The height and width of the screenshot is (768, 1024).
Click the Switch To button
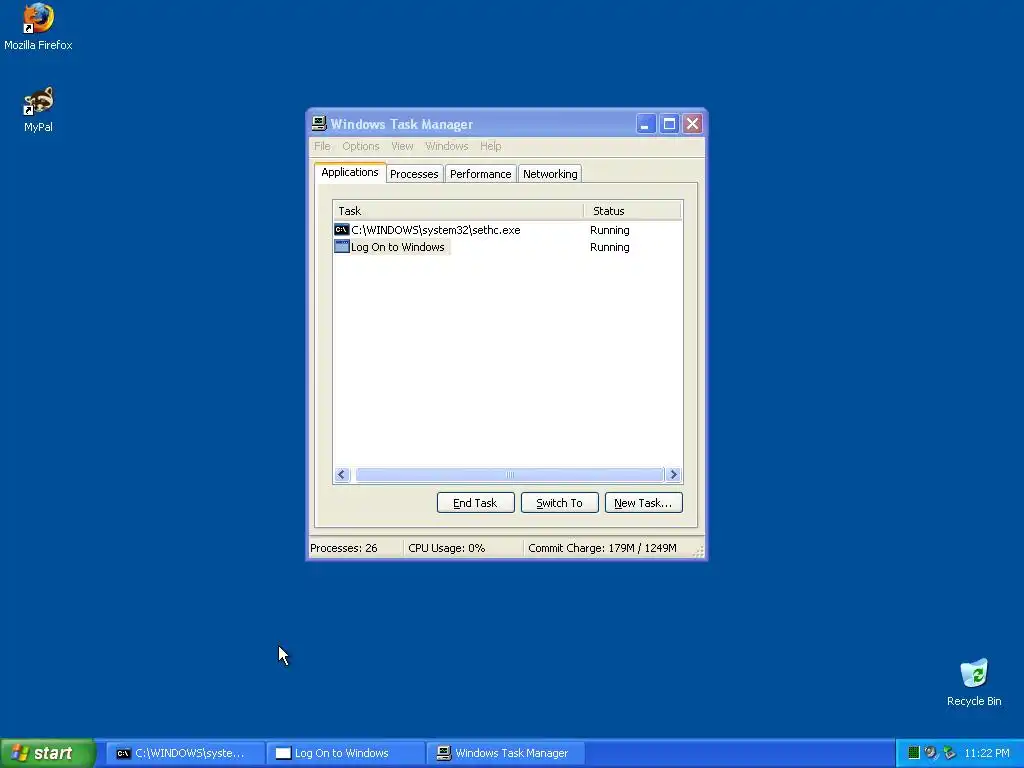pyautogui.click(x=560, y=503)
